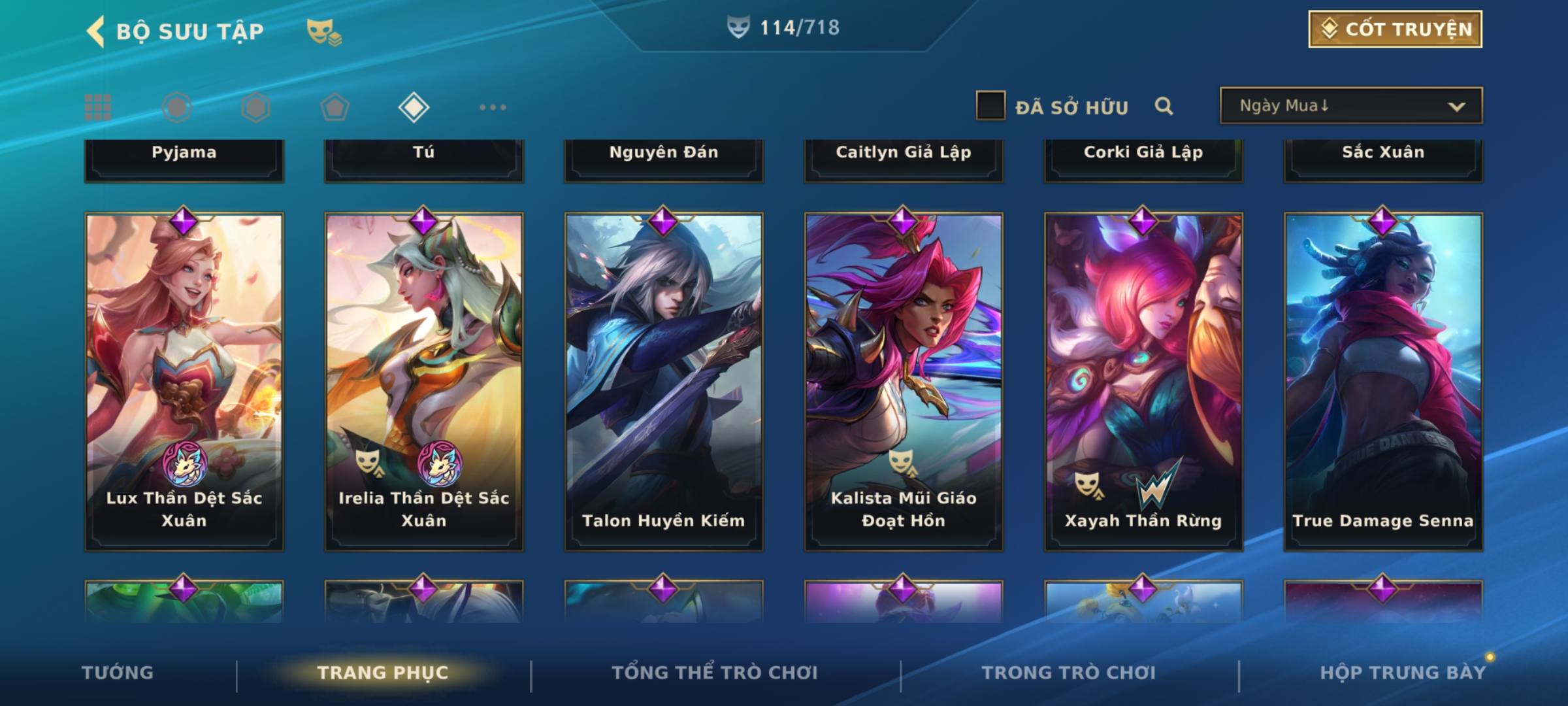Open the mask and coins shop icon
The width and height of the screenshot is (1568, 706).
(x=324, y=32)
